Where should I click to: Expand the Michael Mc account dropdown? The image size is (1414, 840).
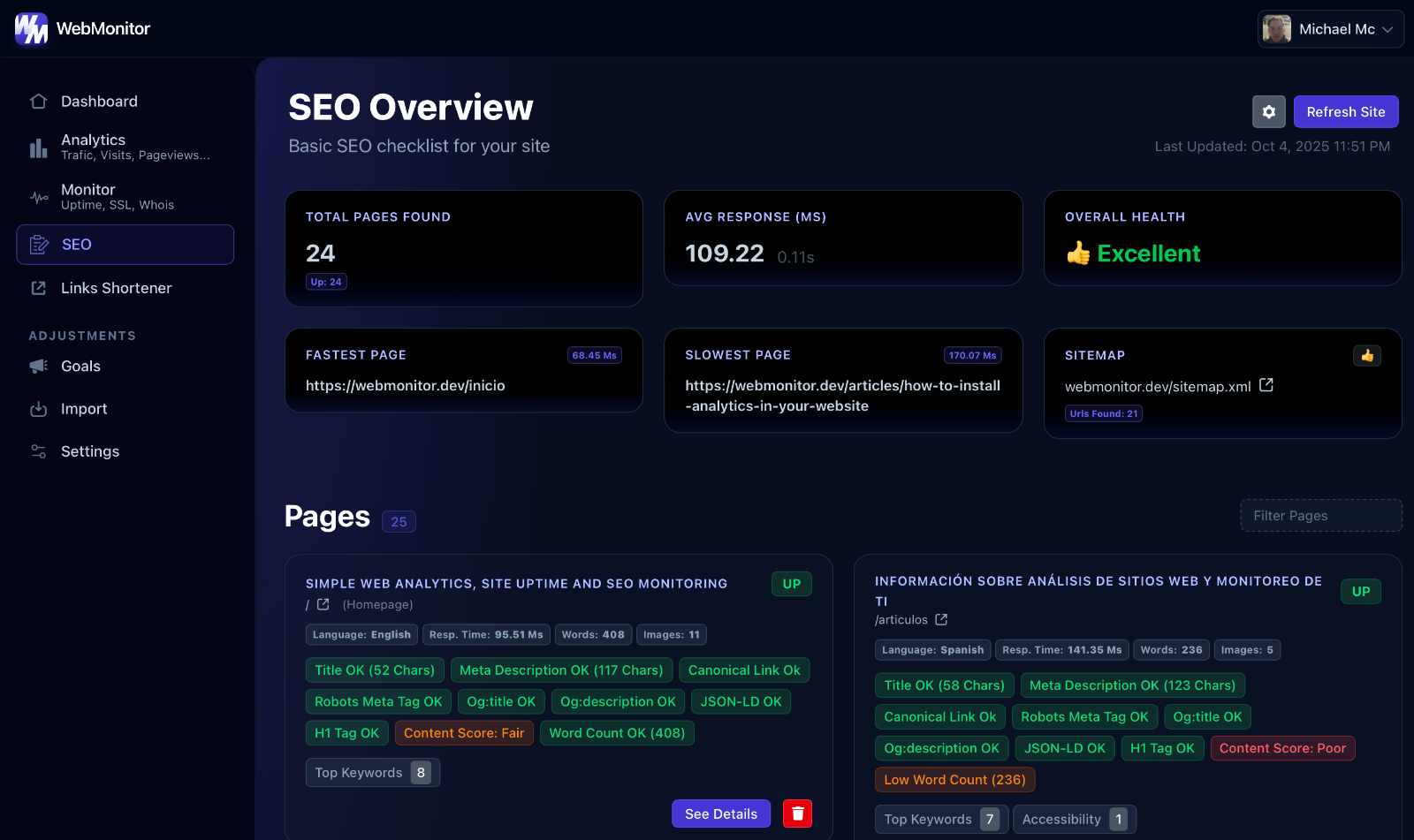tap(1330, 28)
